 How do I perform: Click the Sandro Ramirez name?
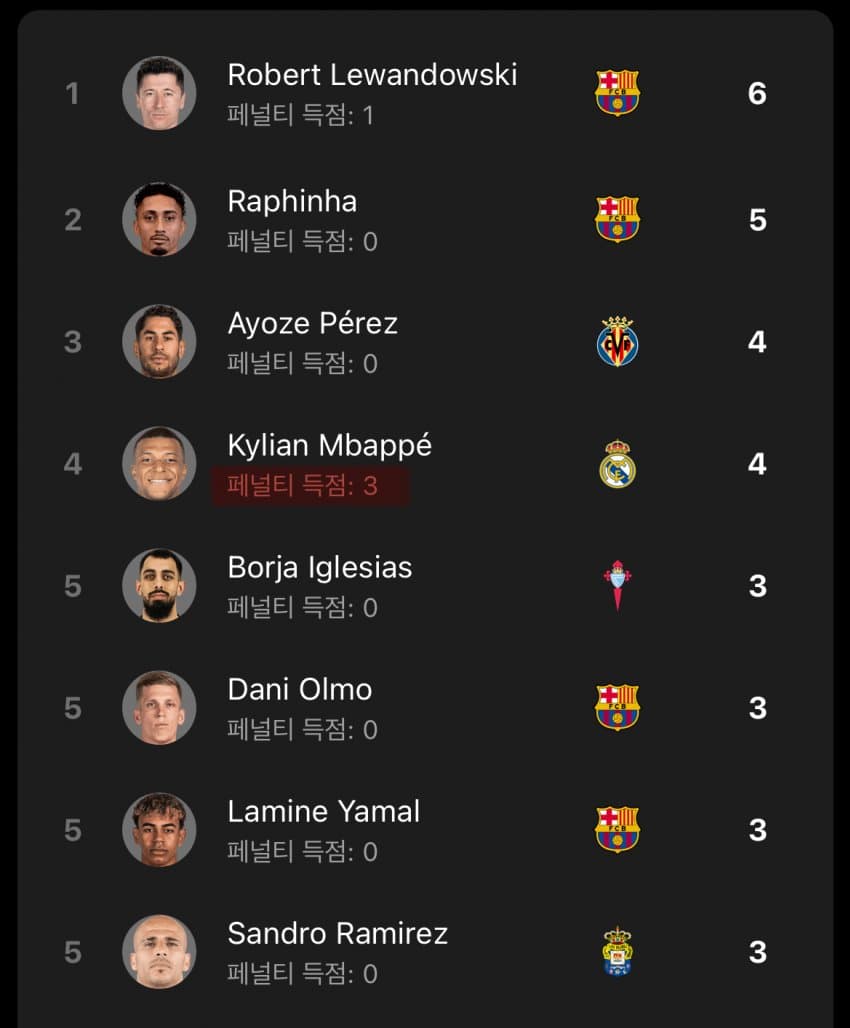(x=337, y=934)
